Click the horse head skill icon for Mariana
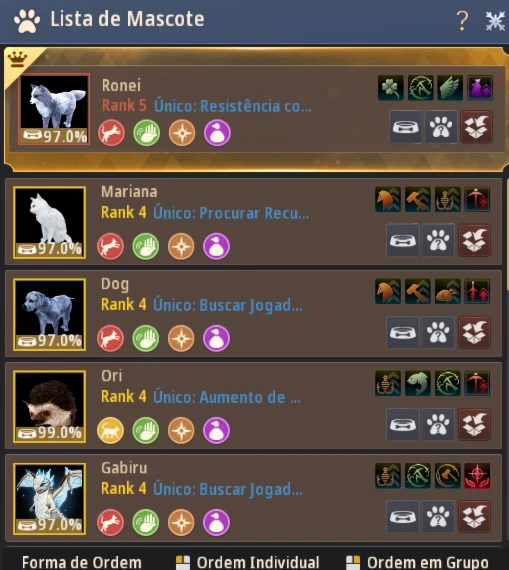The height and width of the screenshot is (570, 509). point(388,199)
